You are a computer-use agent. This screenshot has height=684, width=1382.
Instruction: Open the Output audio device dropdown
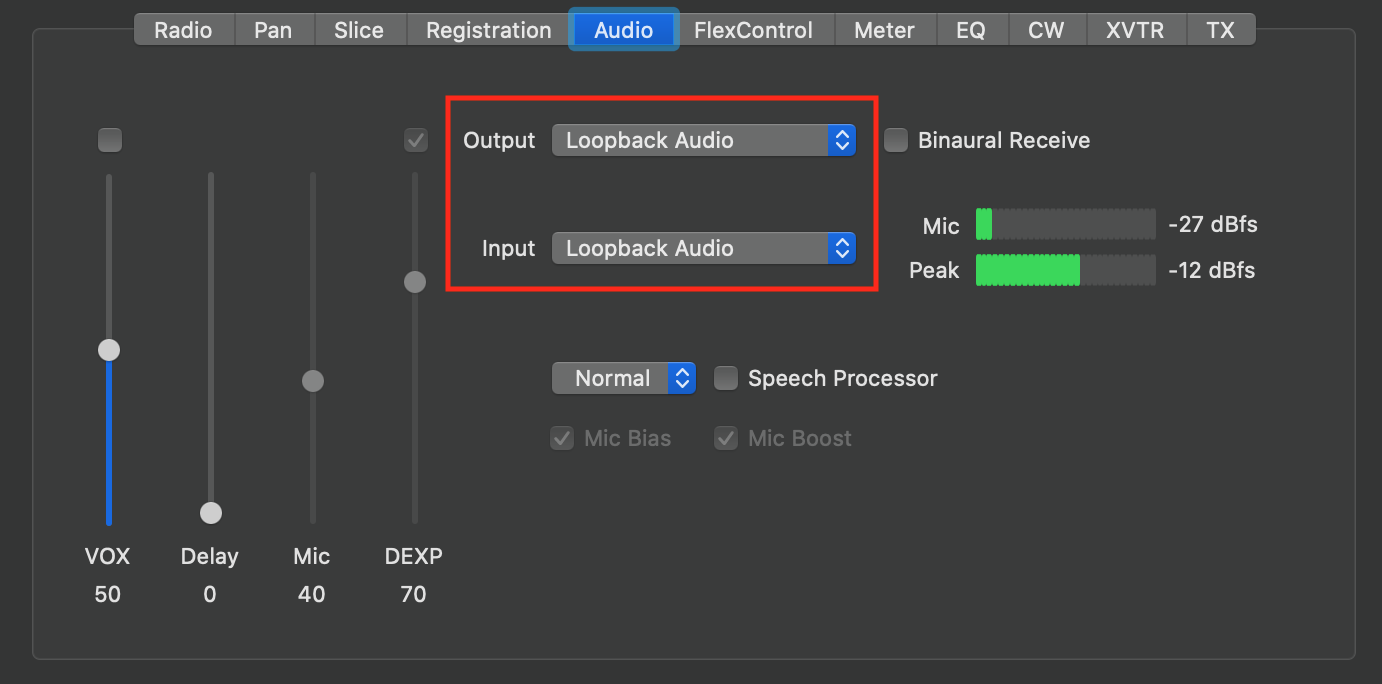(703, 140)
